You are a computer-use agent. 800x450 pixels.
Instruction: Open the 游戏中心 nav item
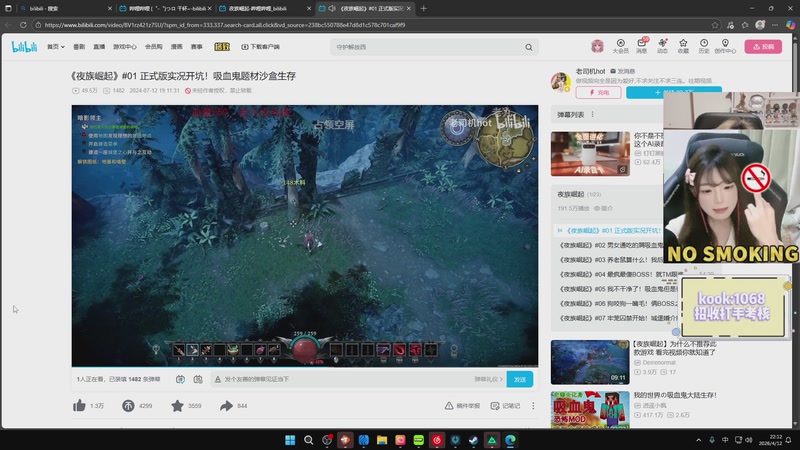pyautogui.click(x=124, y=47)
